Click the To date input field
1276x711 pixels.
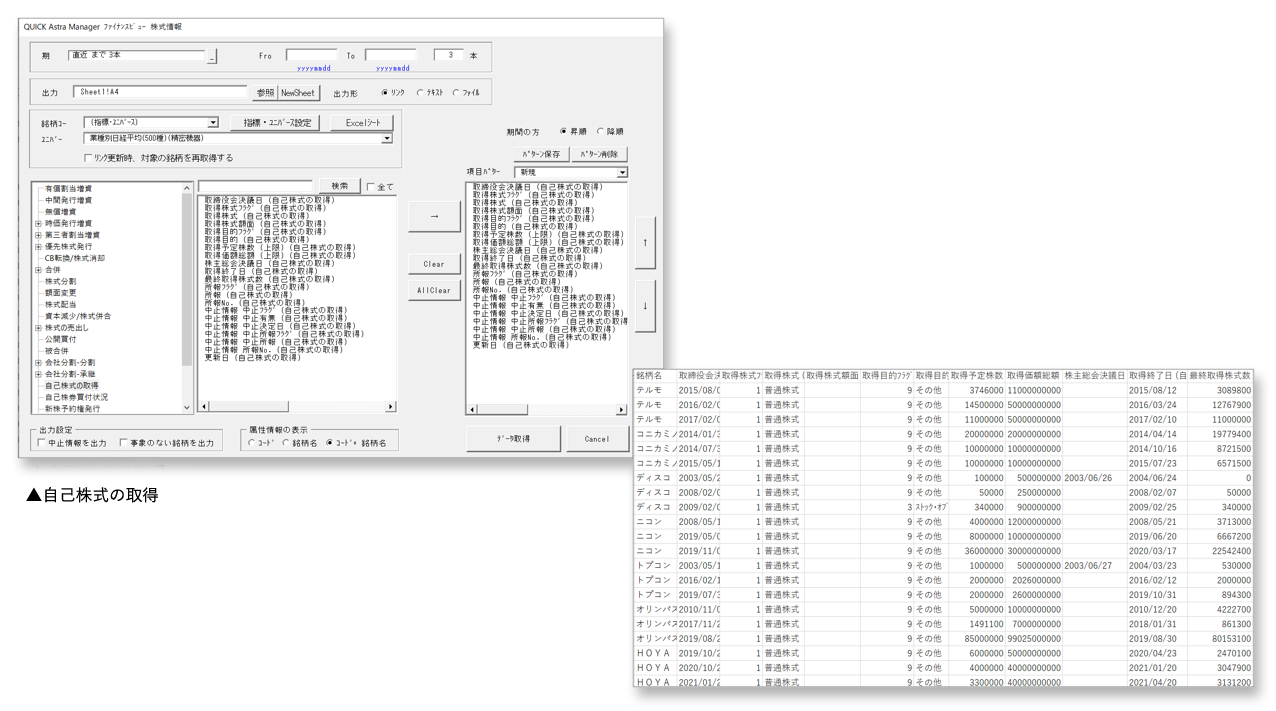[390, 56]
